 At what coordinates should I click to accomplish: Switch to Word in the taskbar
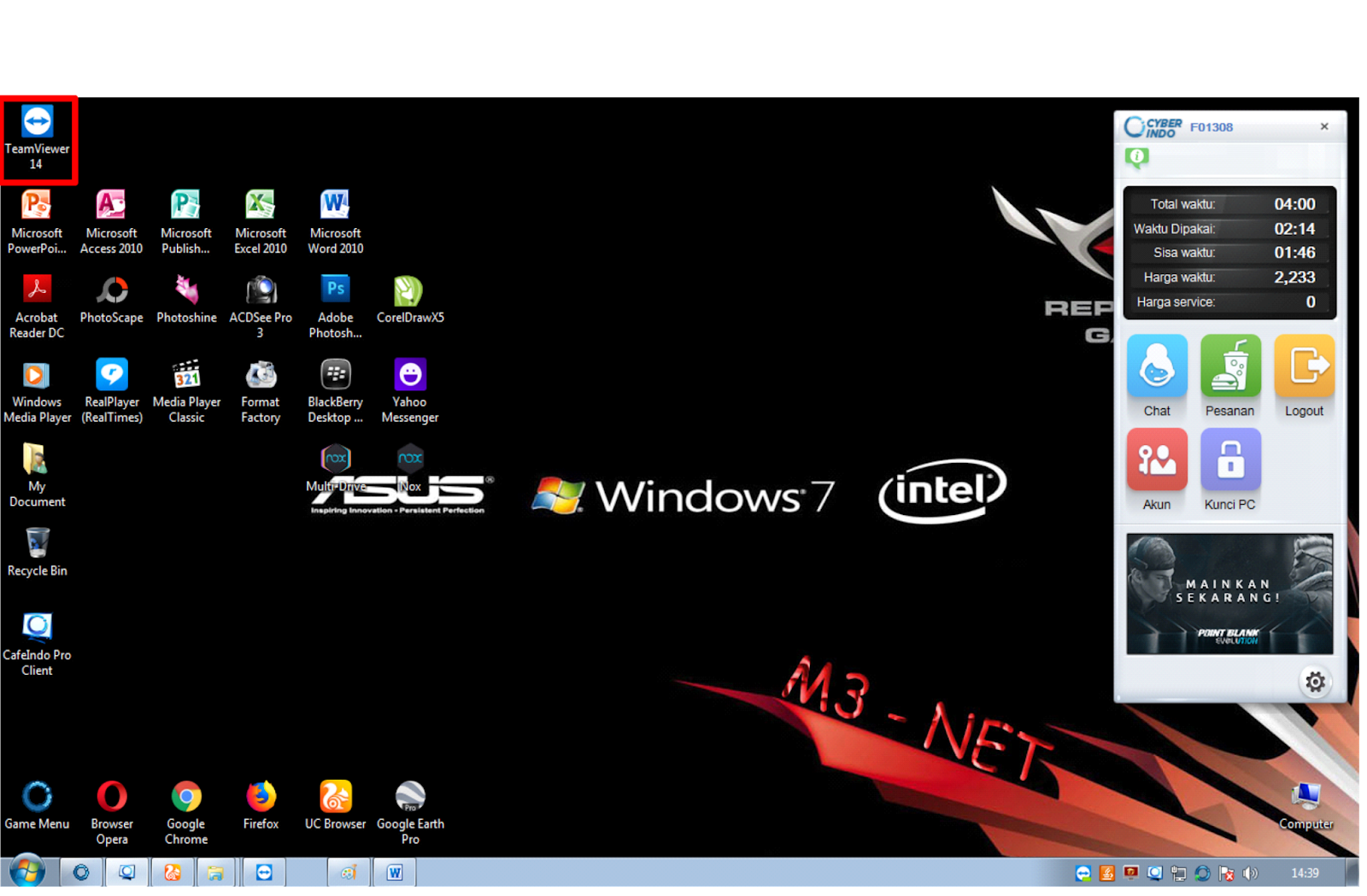[x=394, y=872]
